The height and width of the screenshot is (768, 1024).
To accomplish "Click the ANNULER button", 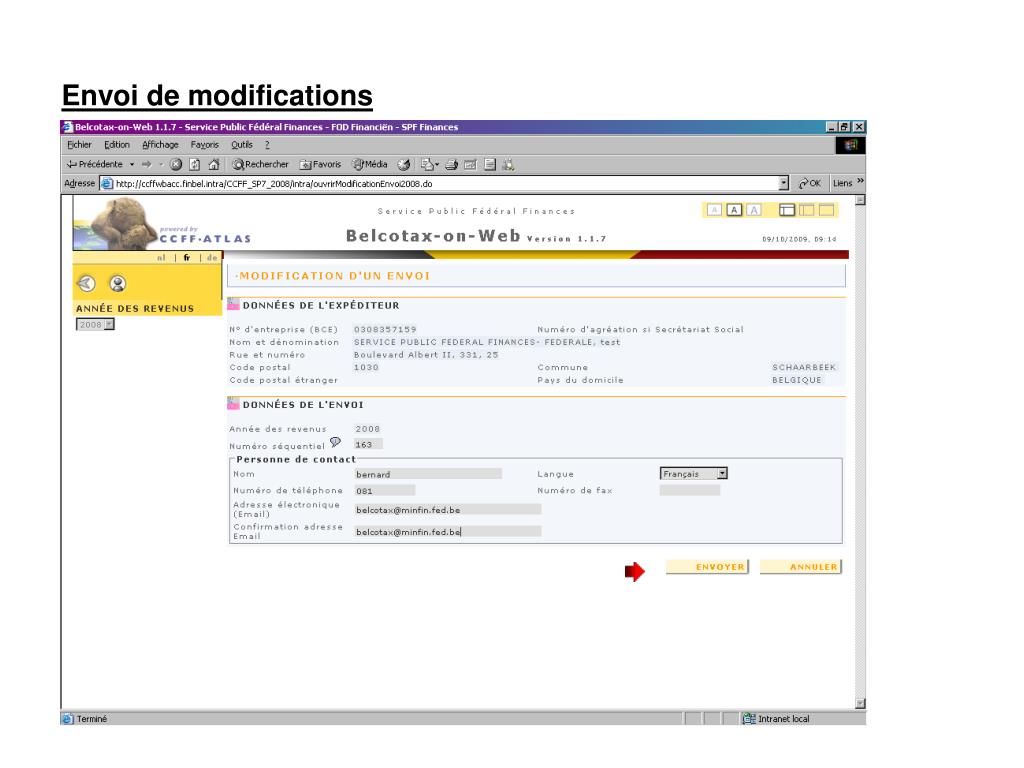I will tap(801, 567).
